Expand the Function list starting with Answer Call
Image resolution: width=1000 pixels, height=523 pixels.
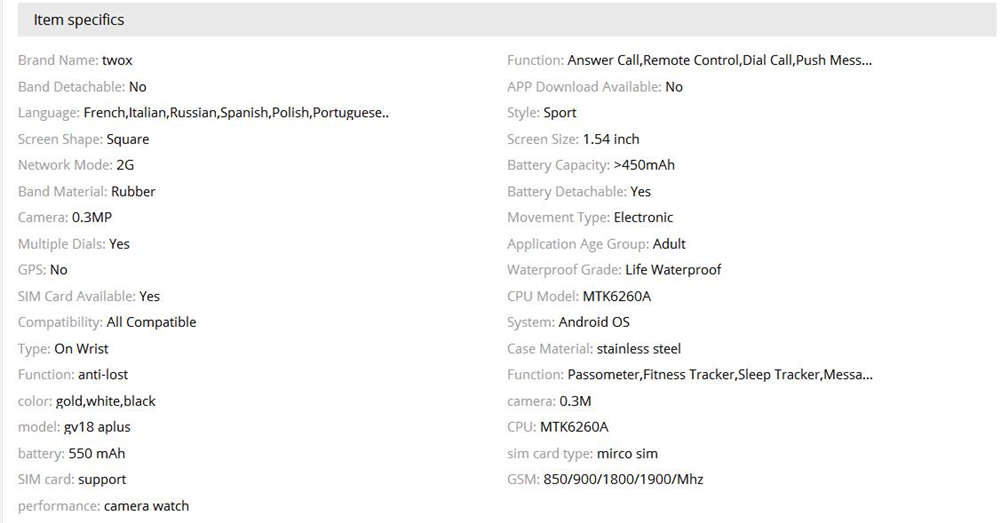(x=719, y=61)
